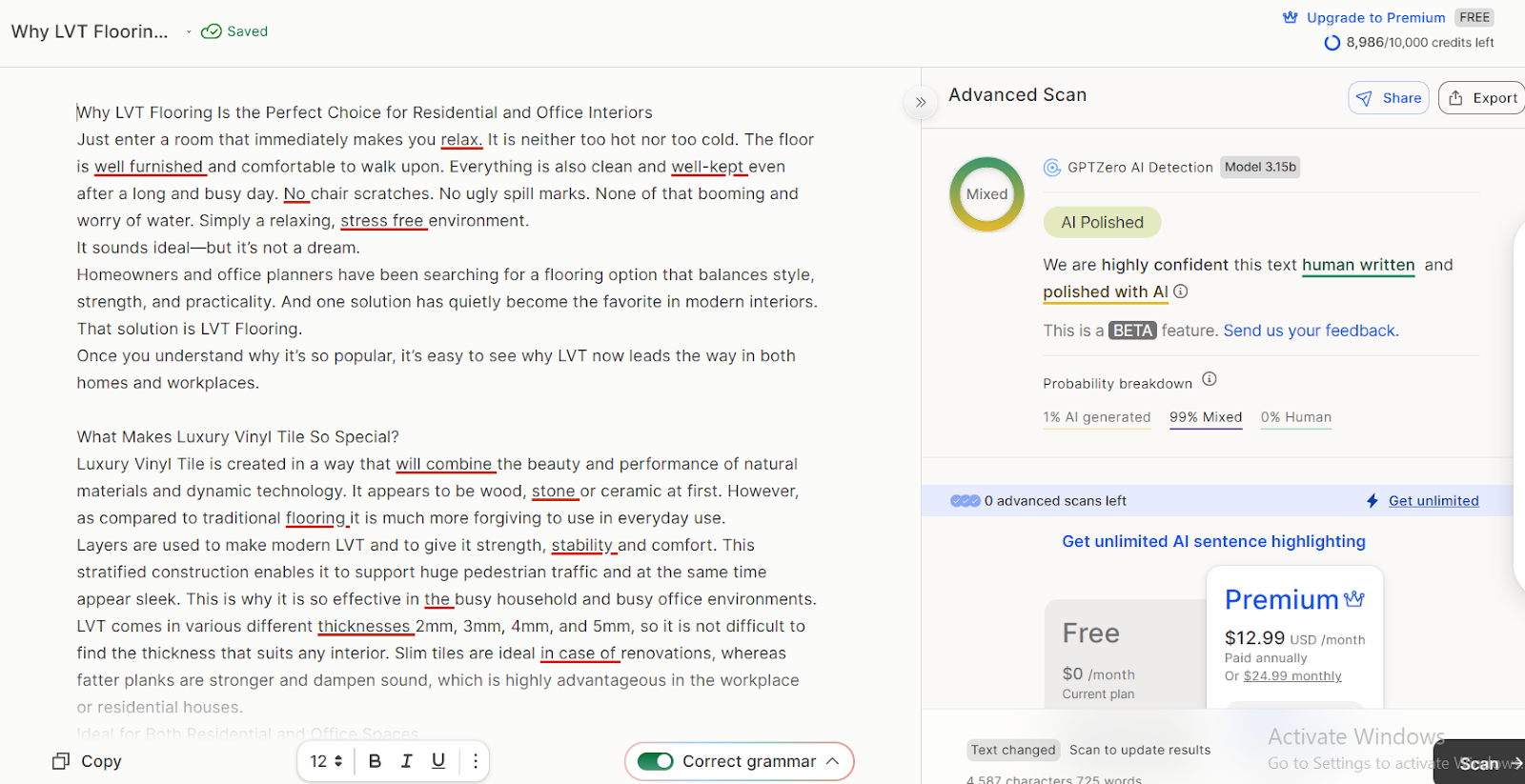Open the font size 12 stepper

(x=326, y=761)
